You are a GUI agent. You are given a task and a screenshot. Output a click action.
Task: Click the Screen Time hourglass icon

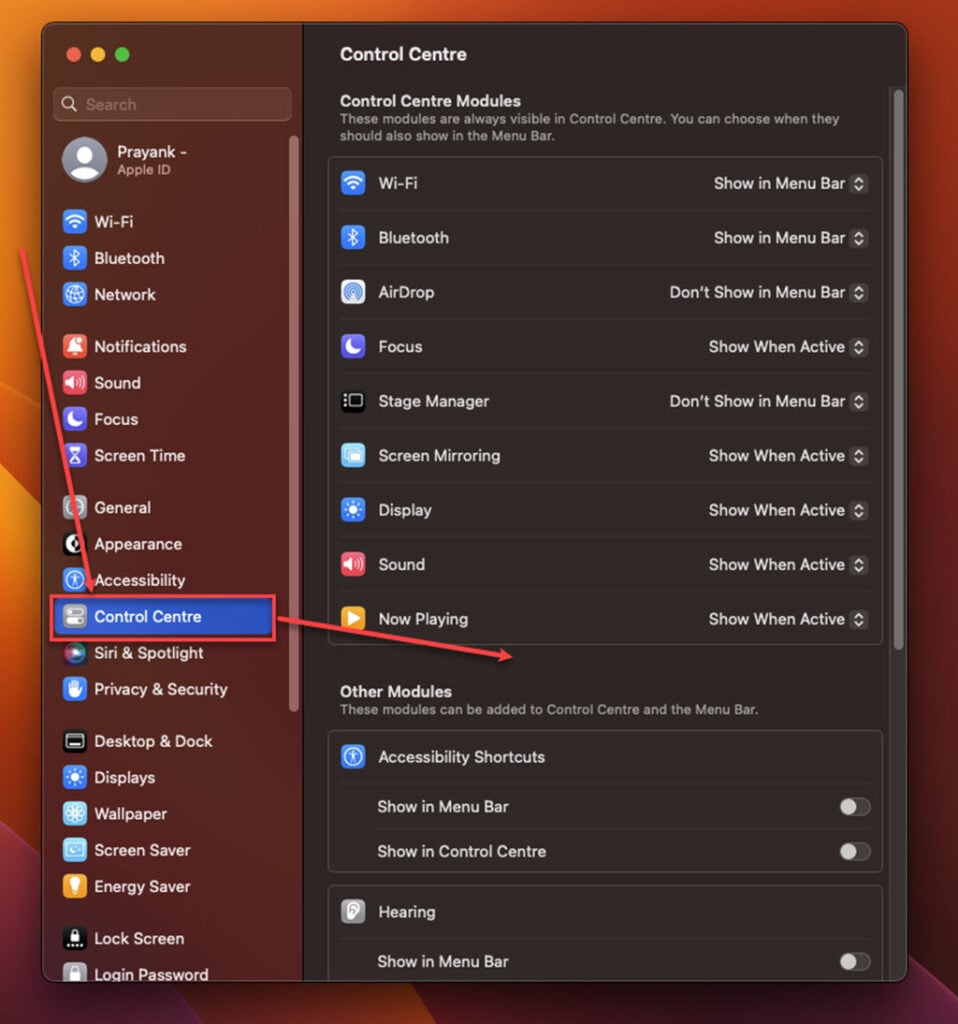tap(74, 455)
